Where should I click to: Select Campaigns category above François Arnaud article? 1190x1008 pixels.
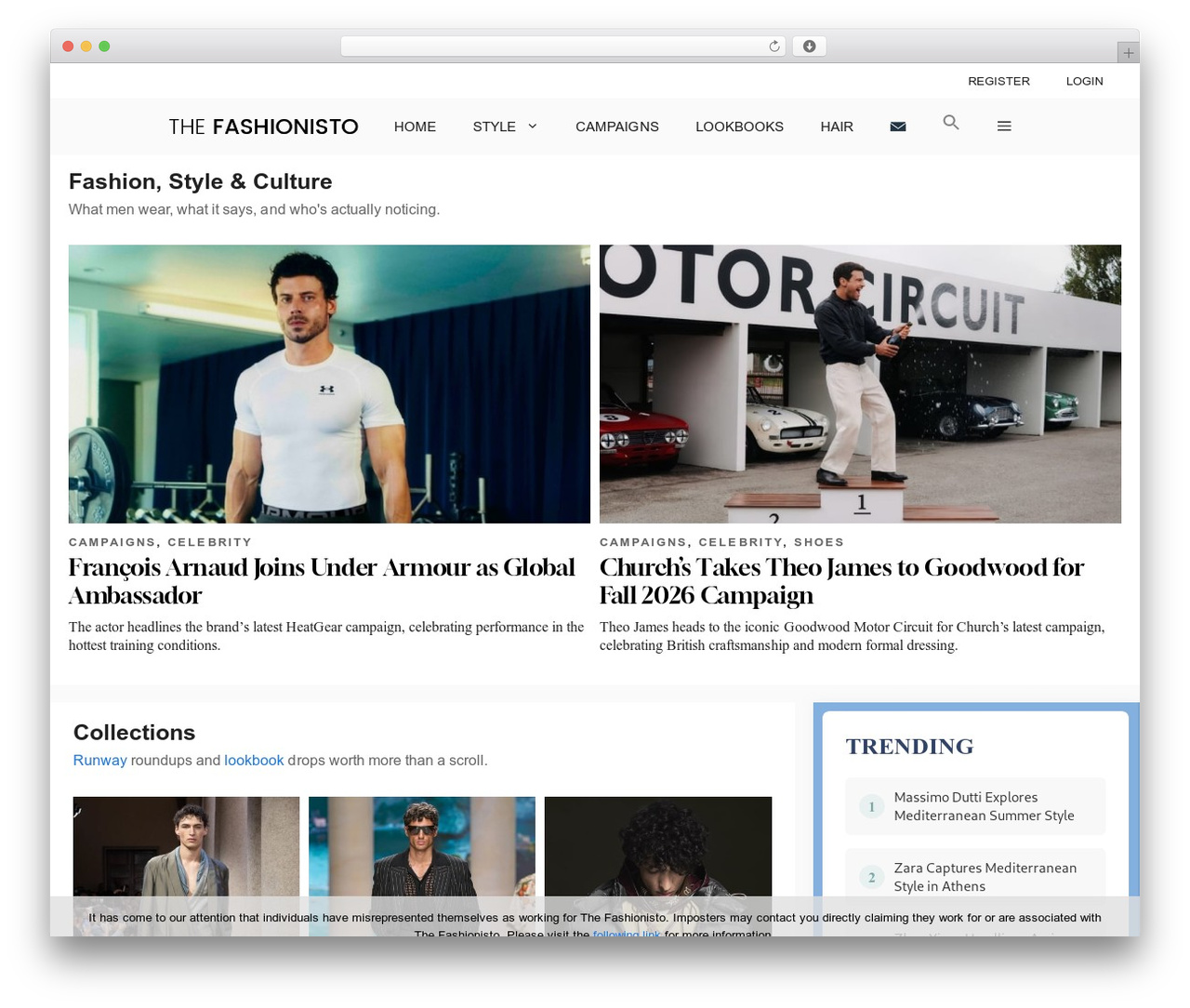112,542
